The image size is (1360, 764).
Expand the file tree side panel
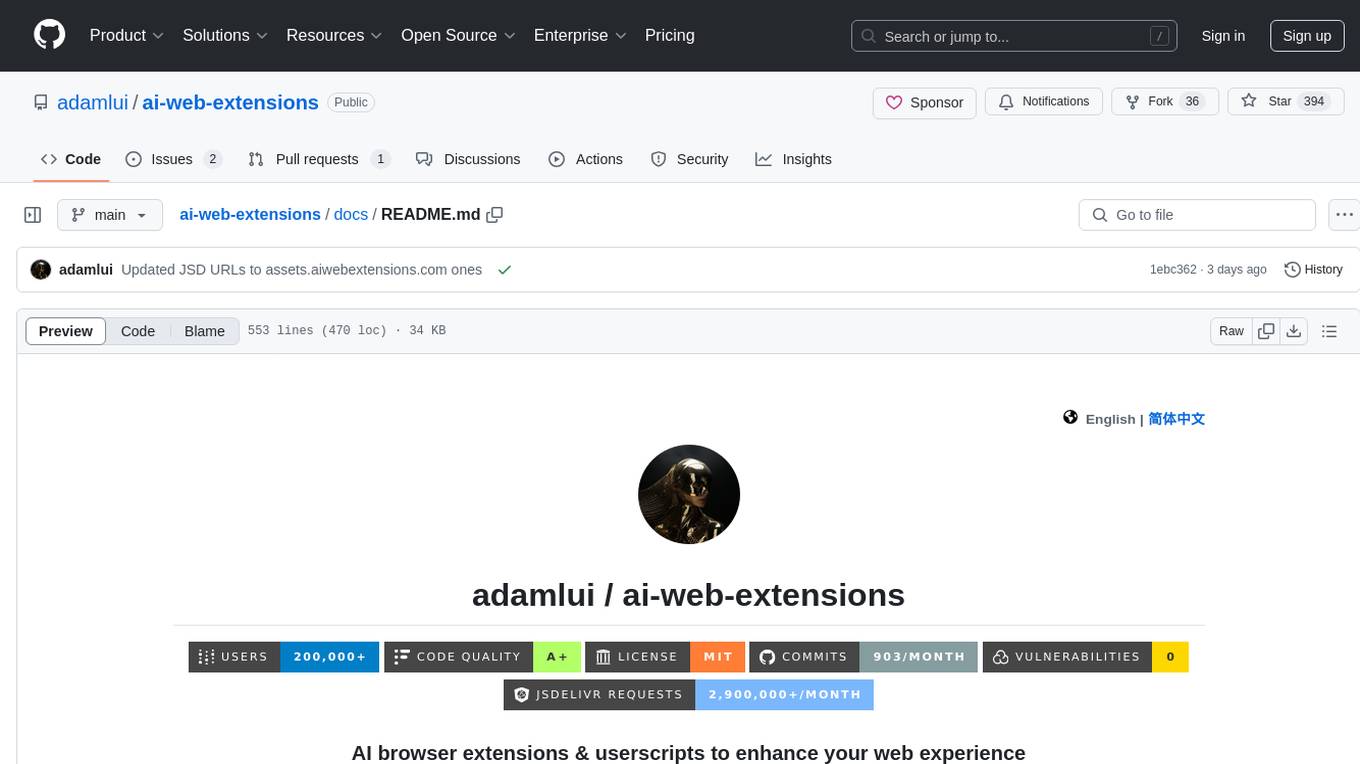33,215
